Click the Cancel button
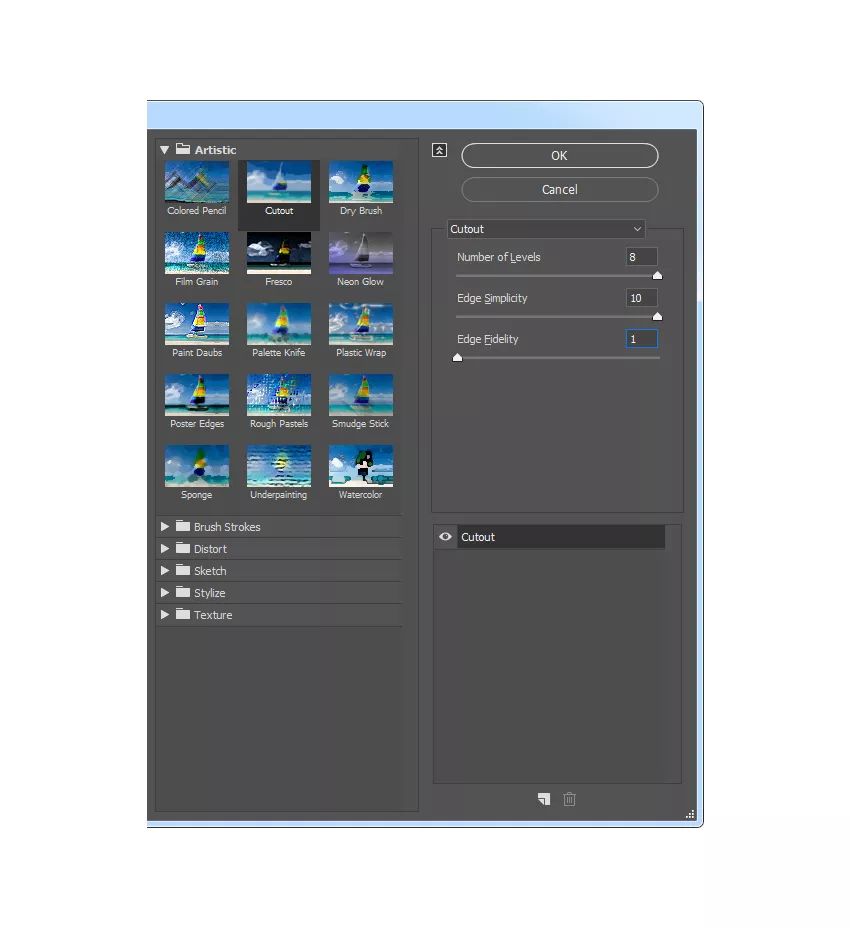 pyautogui.click(x=559, y=189)
